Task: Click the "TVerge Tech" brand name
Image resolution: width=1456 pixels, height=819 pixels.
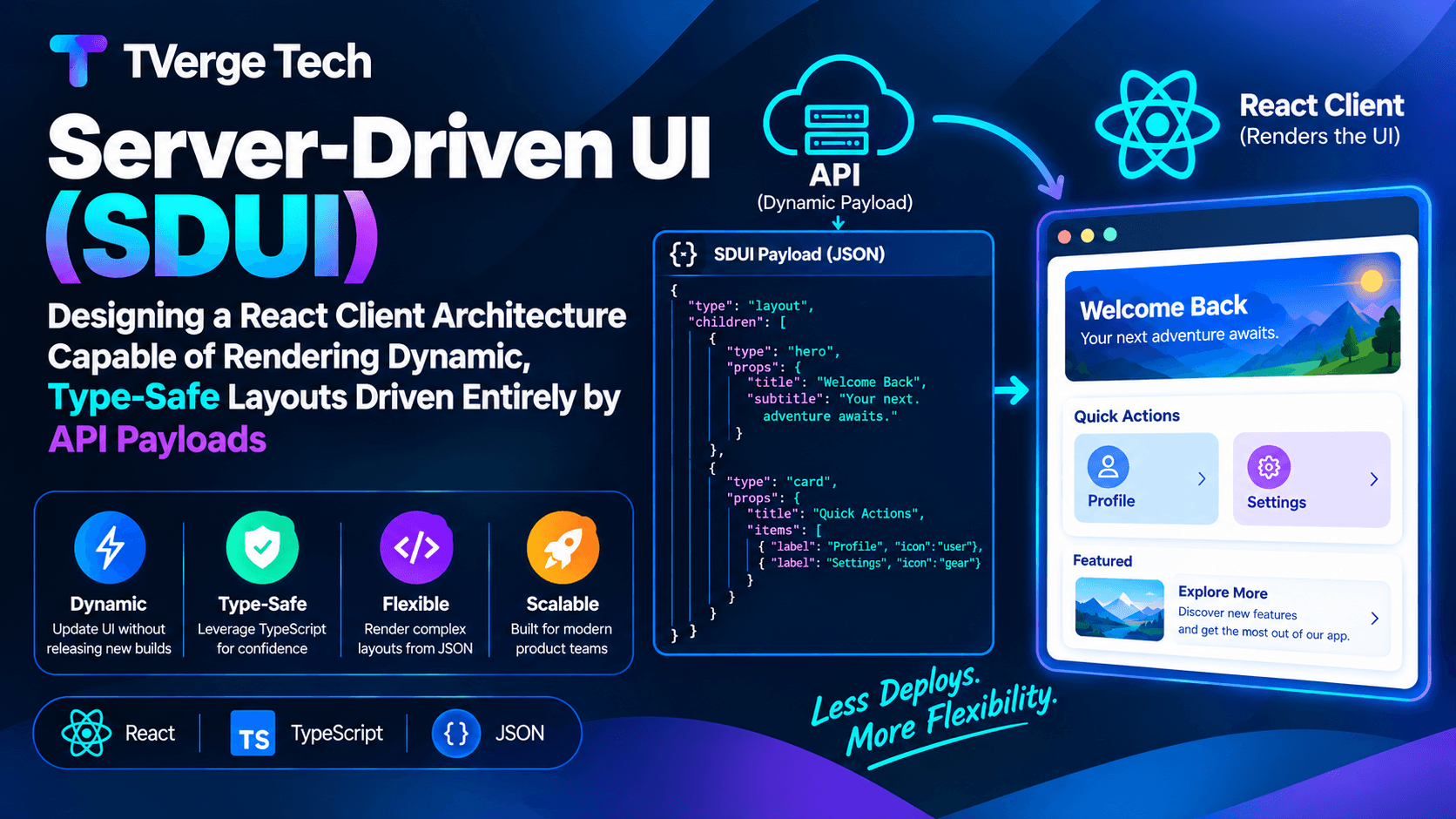Action: pyautogui.click(x=247, y=62)
